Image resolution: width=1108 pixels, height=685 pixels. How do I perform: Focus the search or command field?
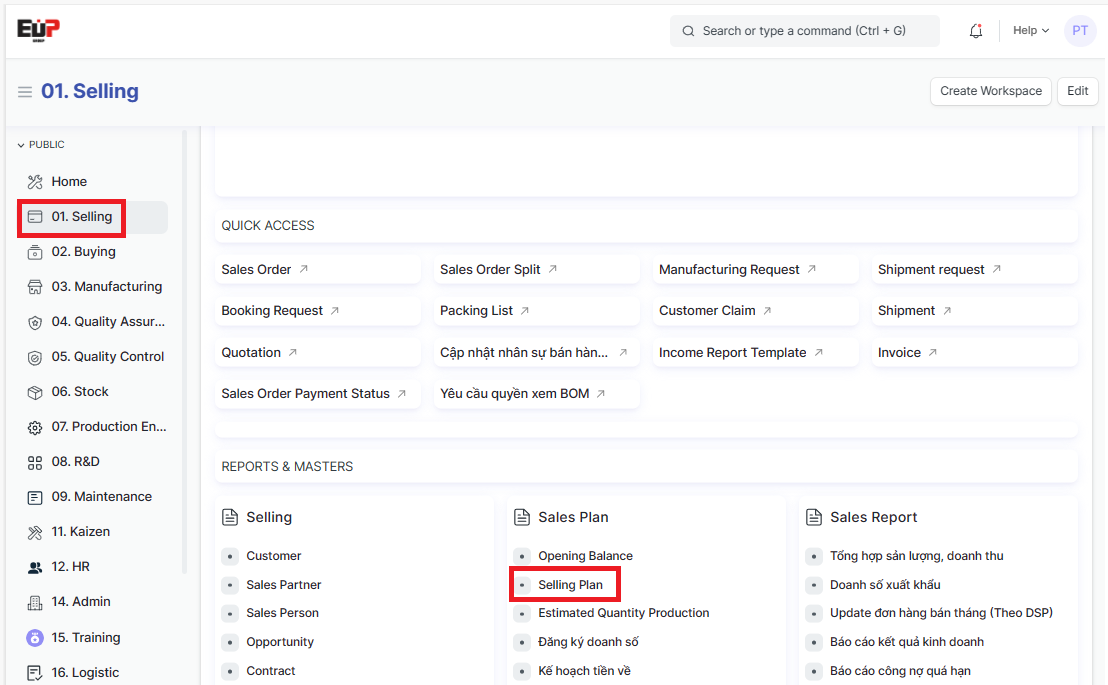(804, 31)
